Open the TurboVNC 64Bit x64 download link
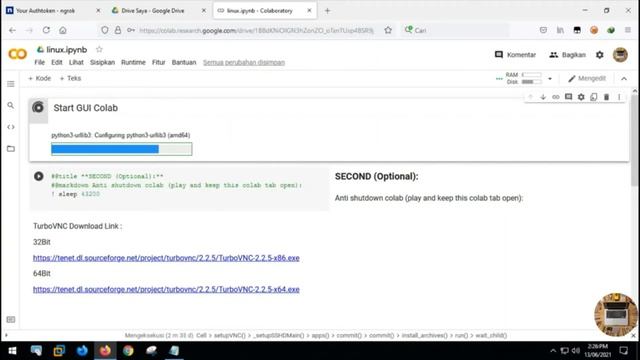The width and height of the screenshot is (640, 360). coord(166,289)
